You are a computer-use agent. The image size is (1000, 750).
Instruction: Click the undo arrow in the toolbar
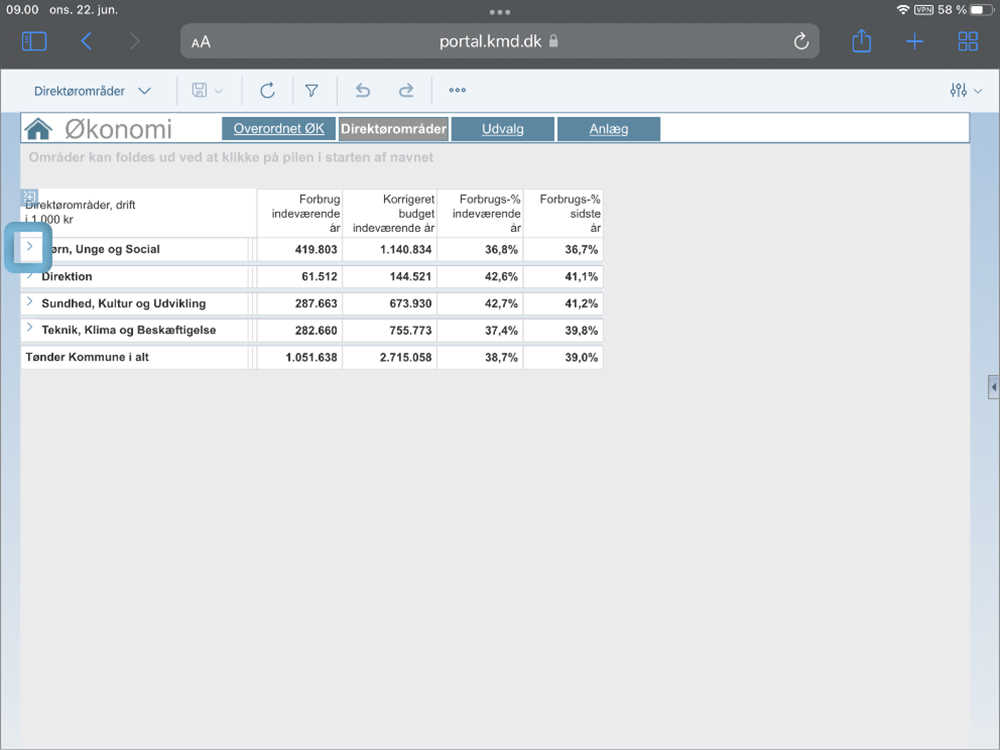pyautogui.click(x=363, y=91)
